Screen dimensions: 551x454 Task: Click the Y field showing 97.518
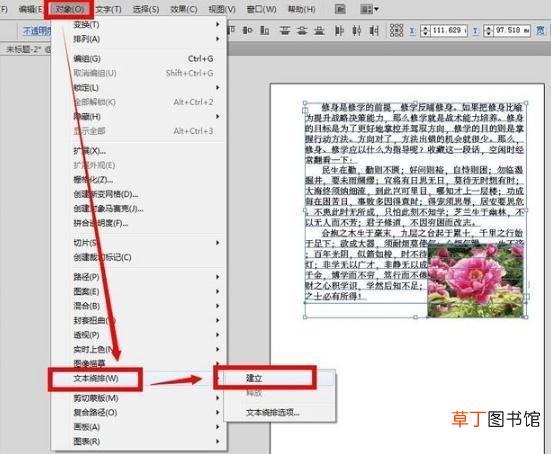click(x=512, y=31)
